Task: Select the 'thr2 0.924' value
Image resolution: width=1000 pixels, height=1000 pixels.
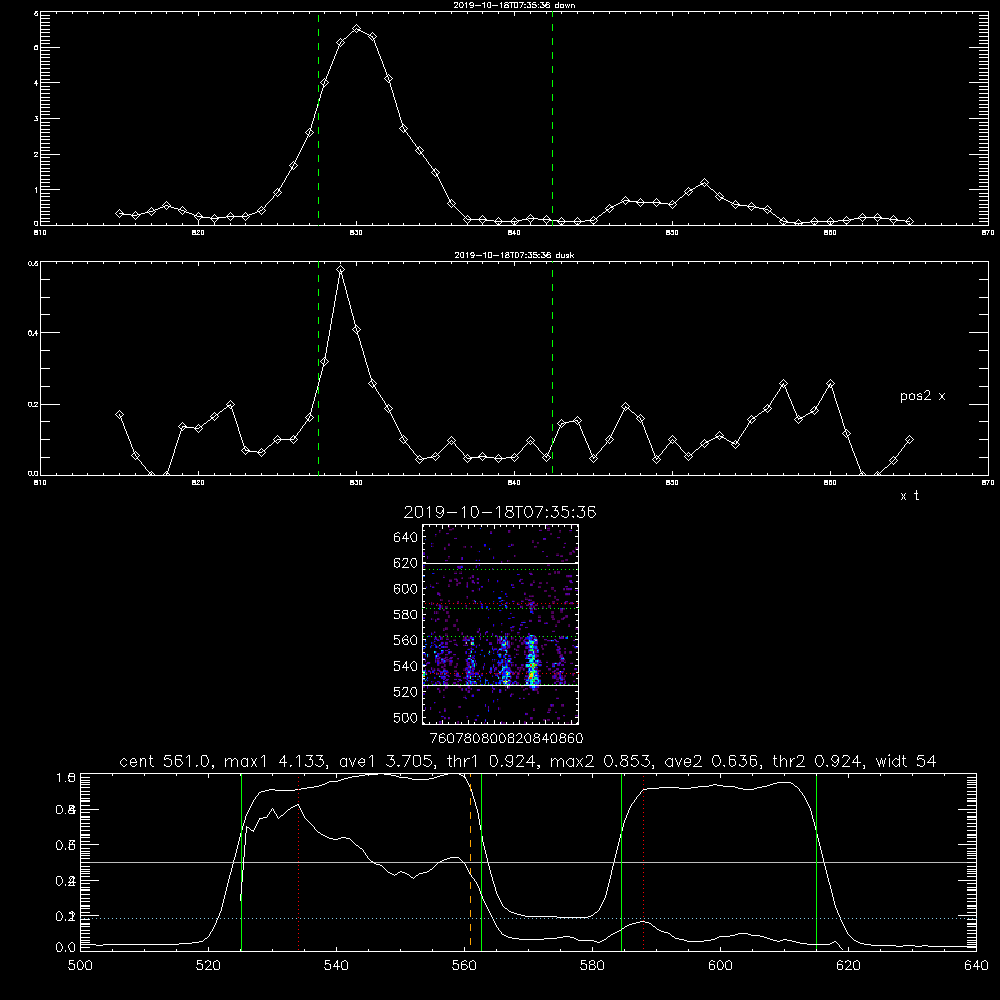Action: click(x=818, y=761)
